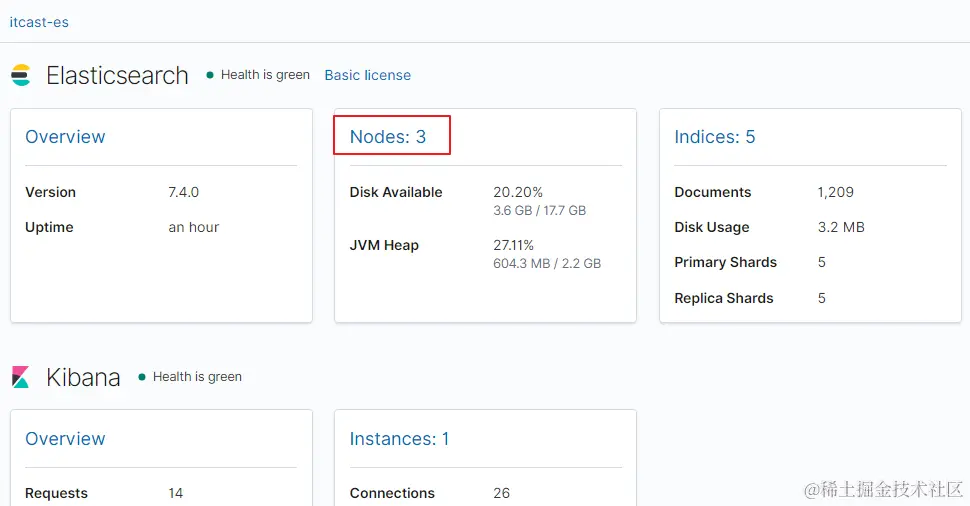Open the Instances: 1 link
The height and width of the screenshot is (506, 970).
tap(399, 439)
